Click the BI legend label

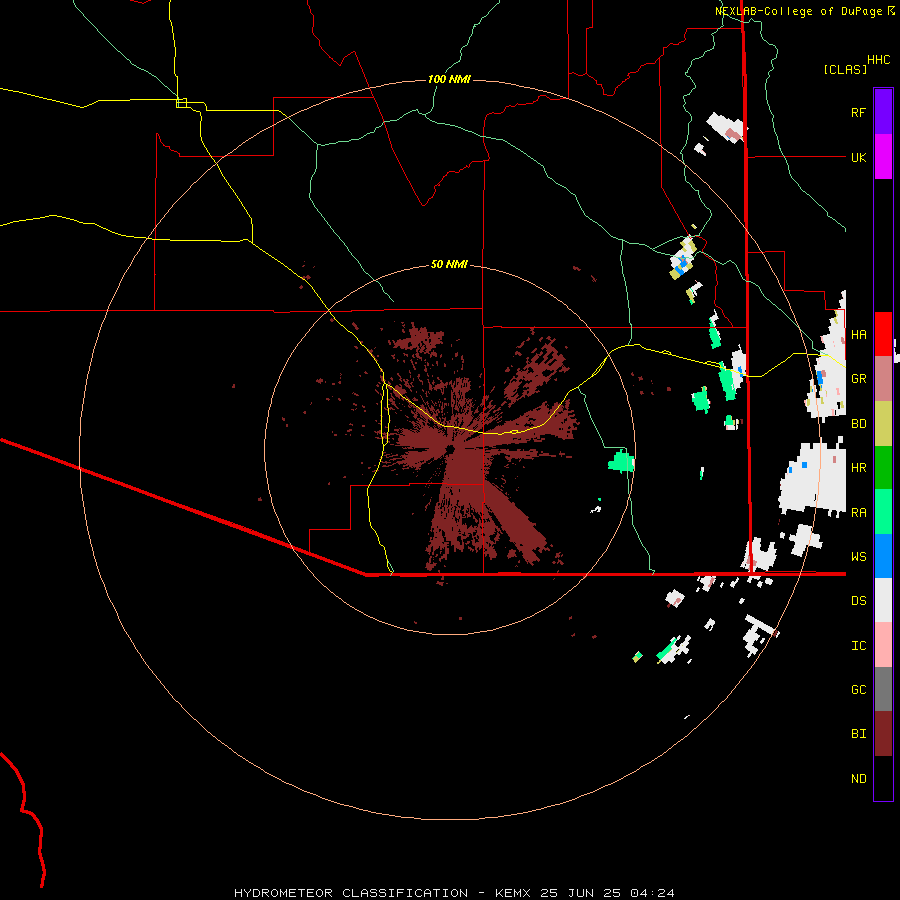coord(858,734)
